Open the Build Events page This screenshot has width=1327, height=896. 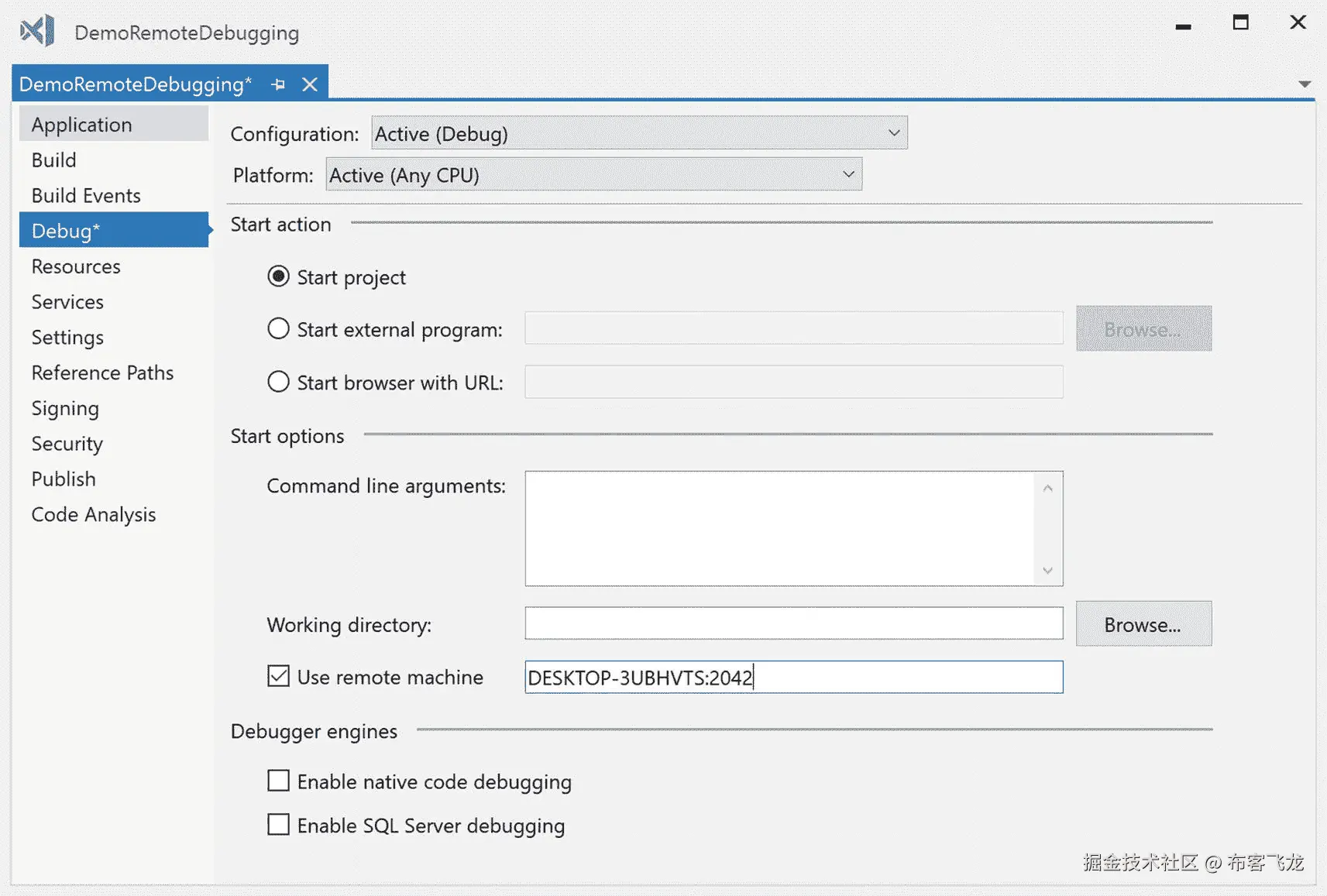114,195
